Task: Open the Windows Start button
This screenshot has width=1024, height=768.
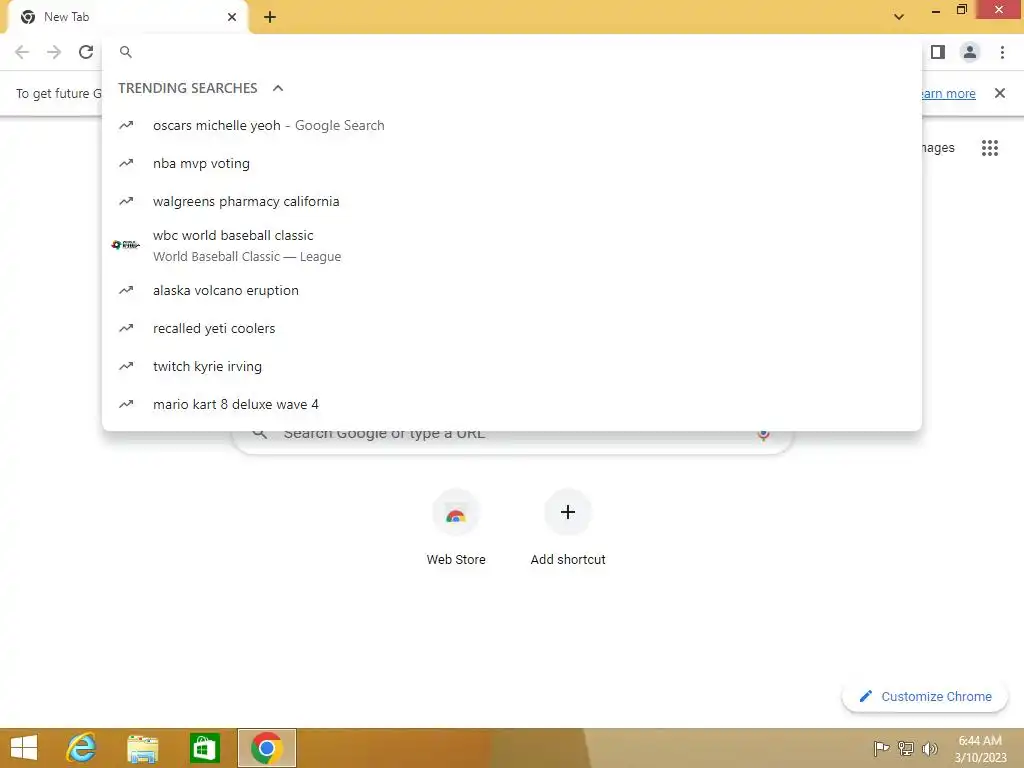Action: pos(24,748)
